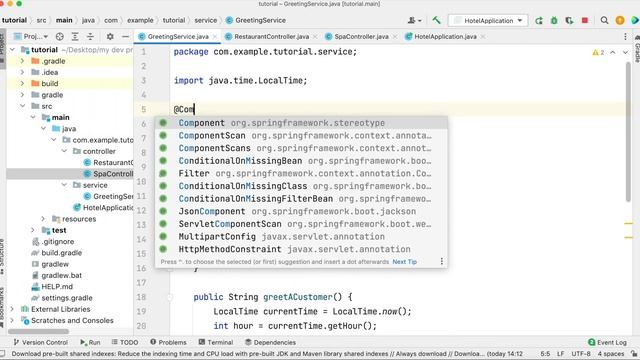
Task: Select HELP.md file in project tree
Action: tap(57, 287)
